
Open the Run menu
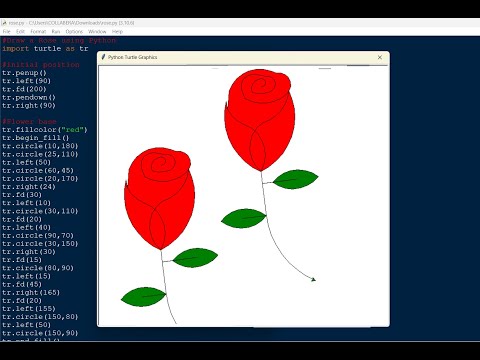tap(56, 32)
